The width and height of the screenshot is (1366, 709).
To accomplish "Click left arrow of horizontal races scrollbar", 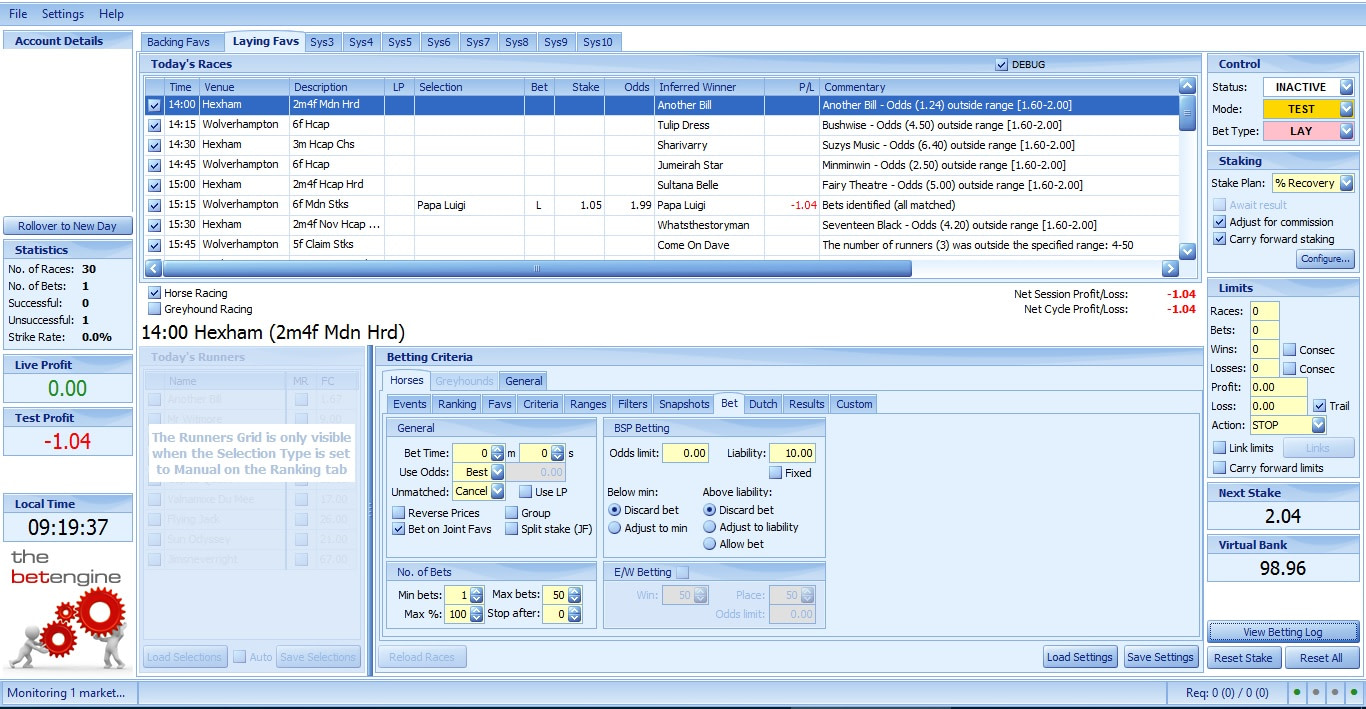I will click(x=153, y=269).
